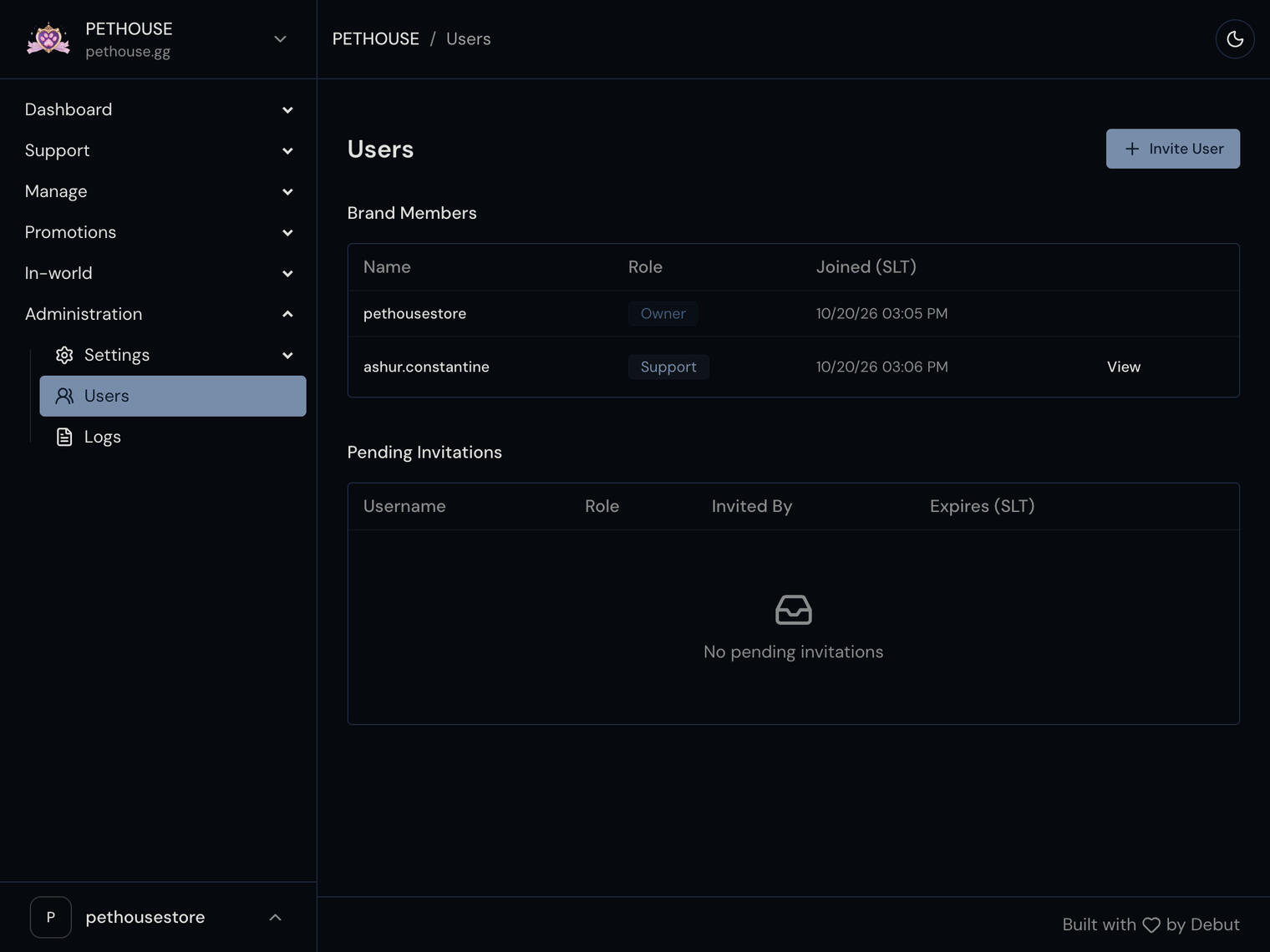Viewport: 1270px width, 952px height.
Task: Expand the Promotions section
Action: [x=287, y=233]
